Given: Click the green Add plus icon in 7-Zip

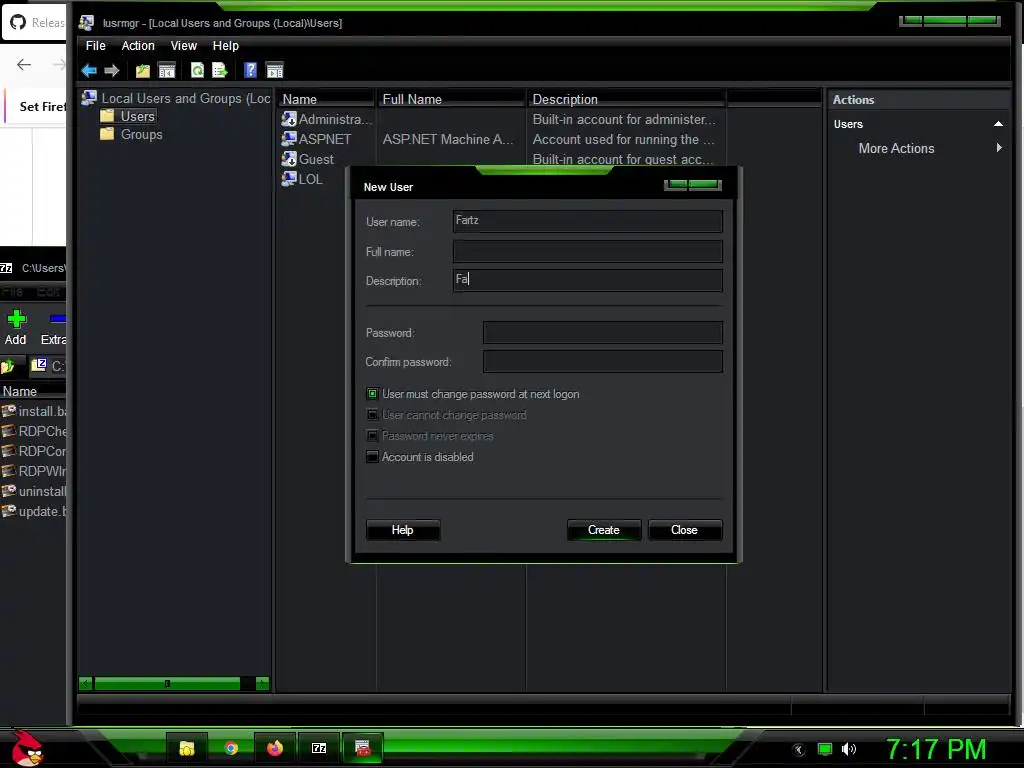Looking at the screenshot, I should coord(16,319).
